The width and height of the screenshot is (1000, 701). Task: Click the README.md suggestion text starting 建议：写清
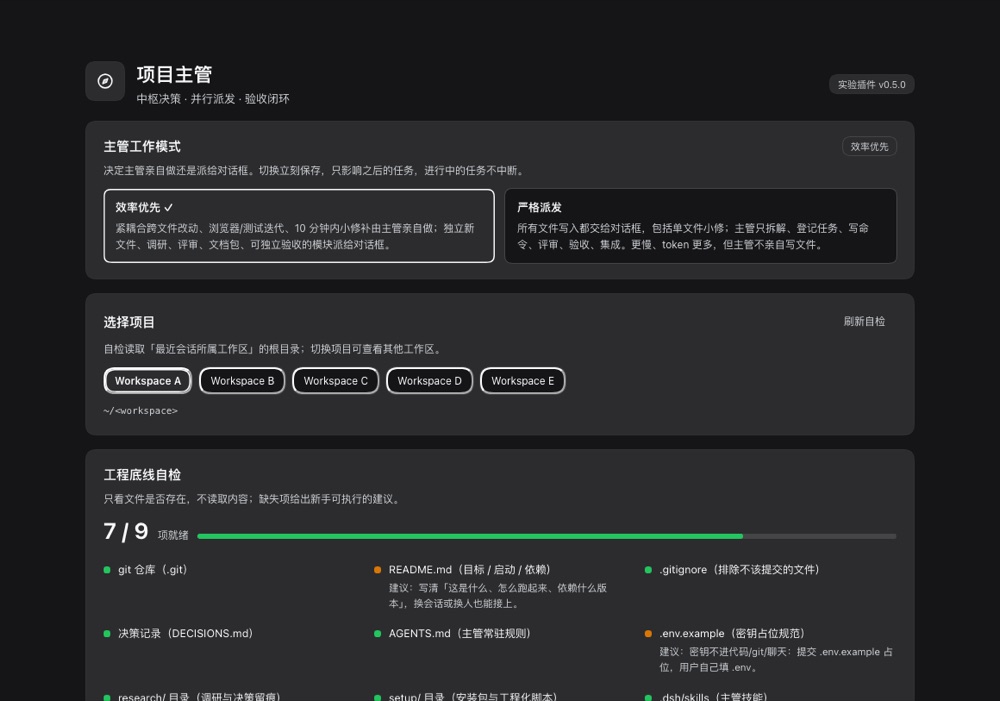click(x=498, y=595)
